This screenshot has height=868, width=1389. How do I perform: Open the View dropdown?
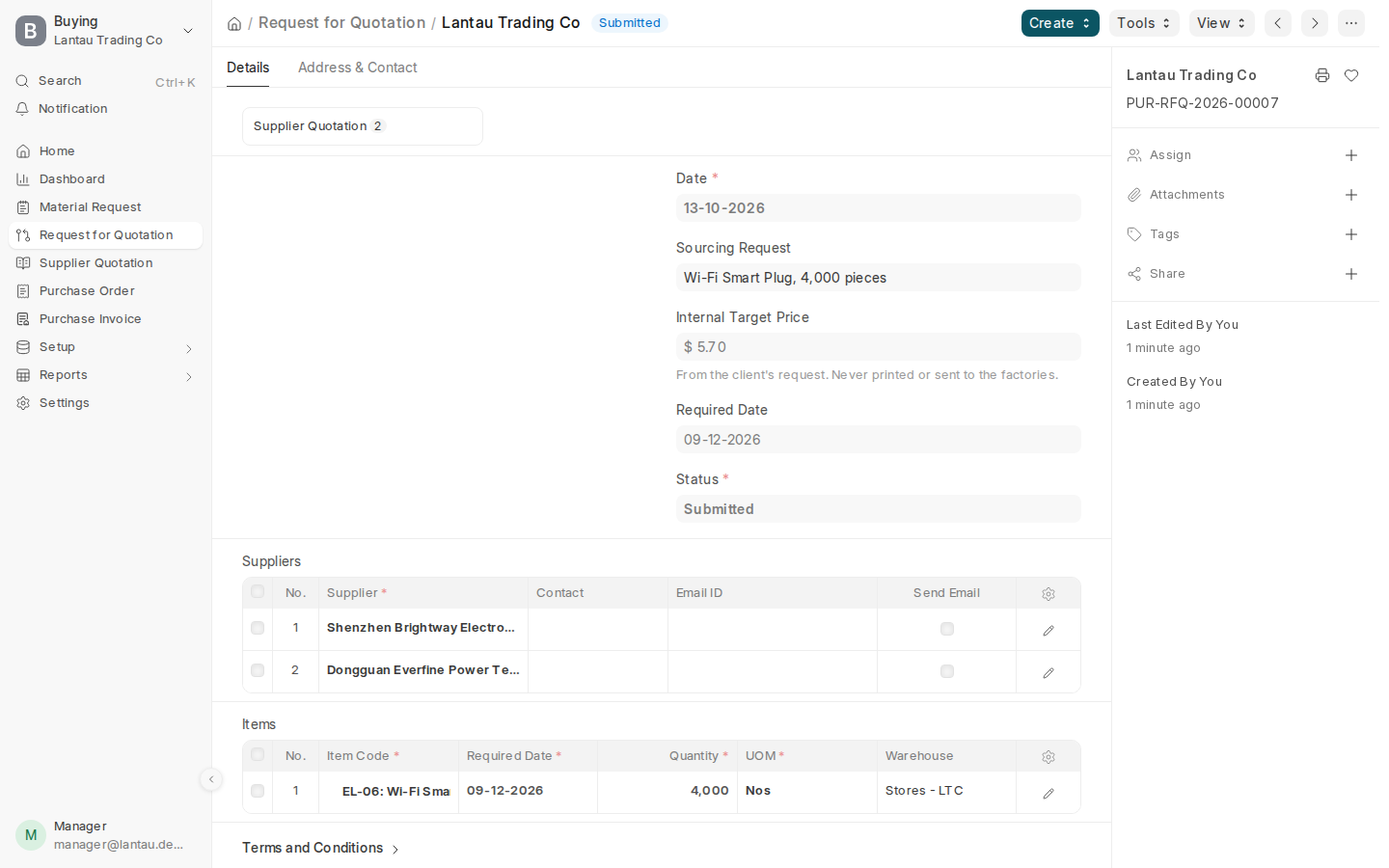(x=1222, y=23)
